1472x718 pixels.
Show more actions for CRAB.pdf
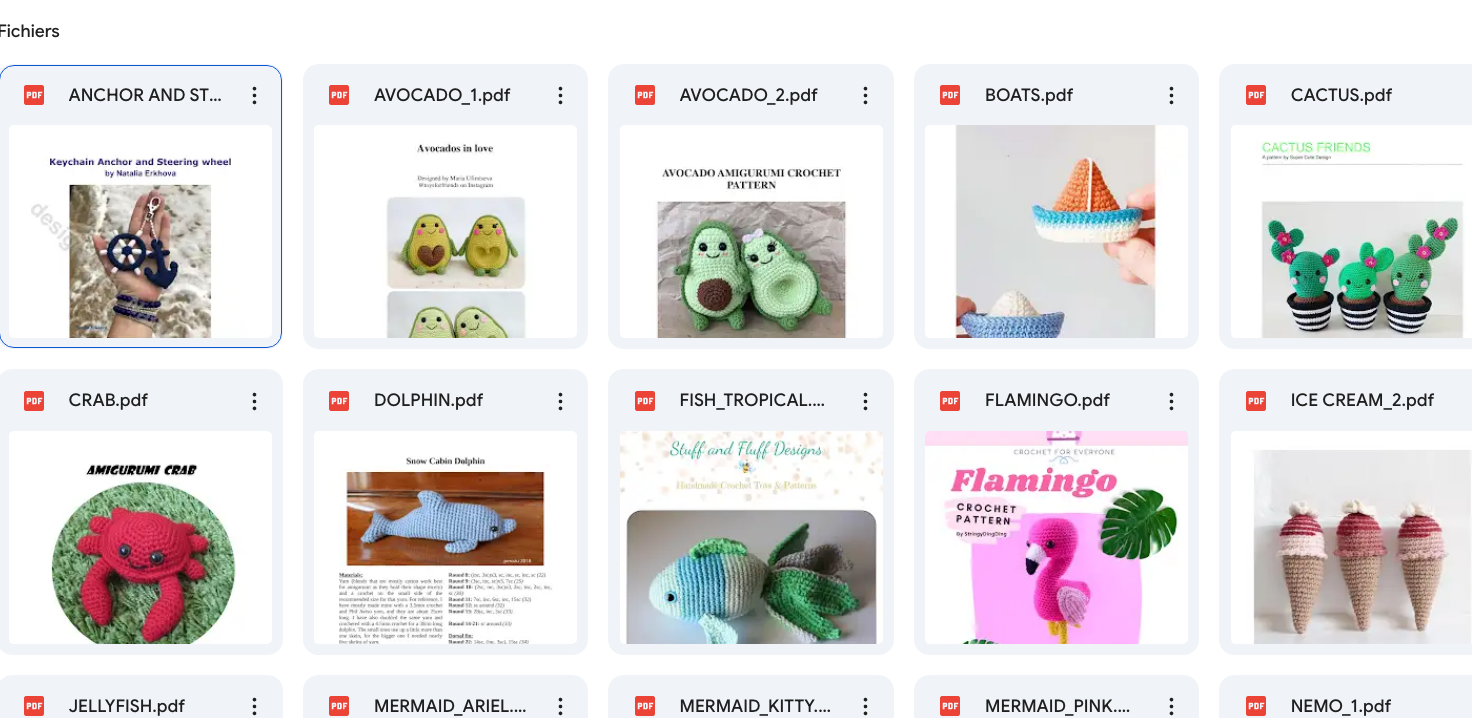tap(255, 401)
